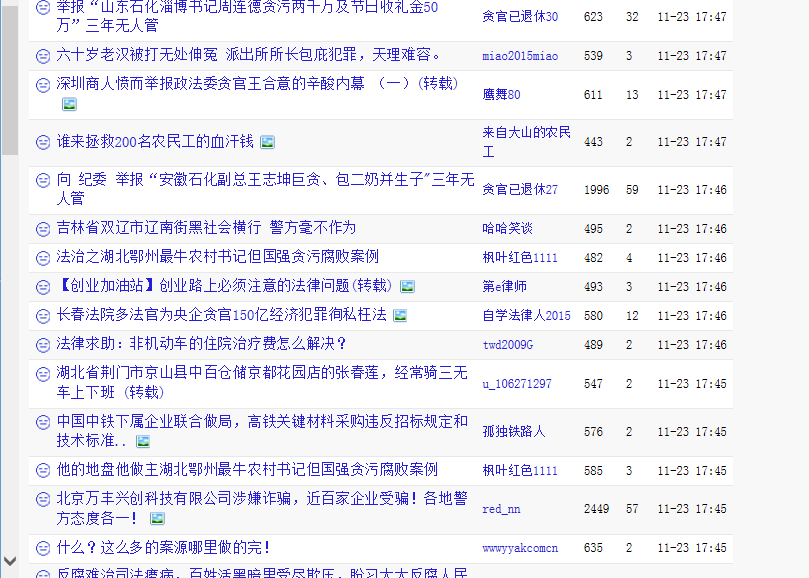Click image icon after 方态度各一！ text

click(x=157, y=519)
